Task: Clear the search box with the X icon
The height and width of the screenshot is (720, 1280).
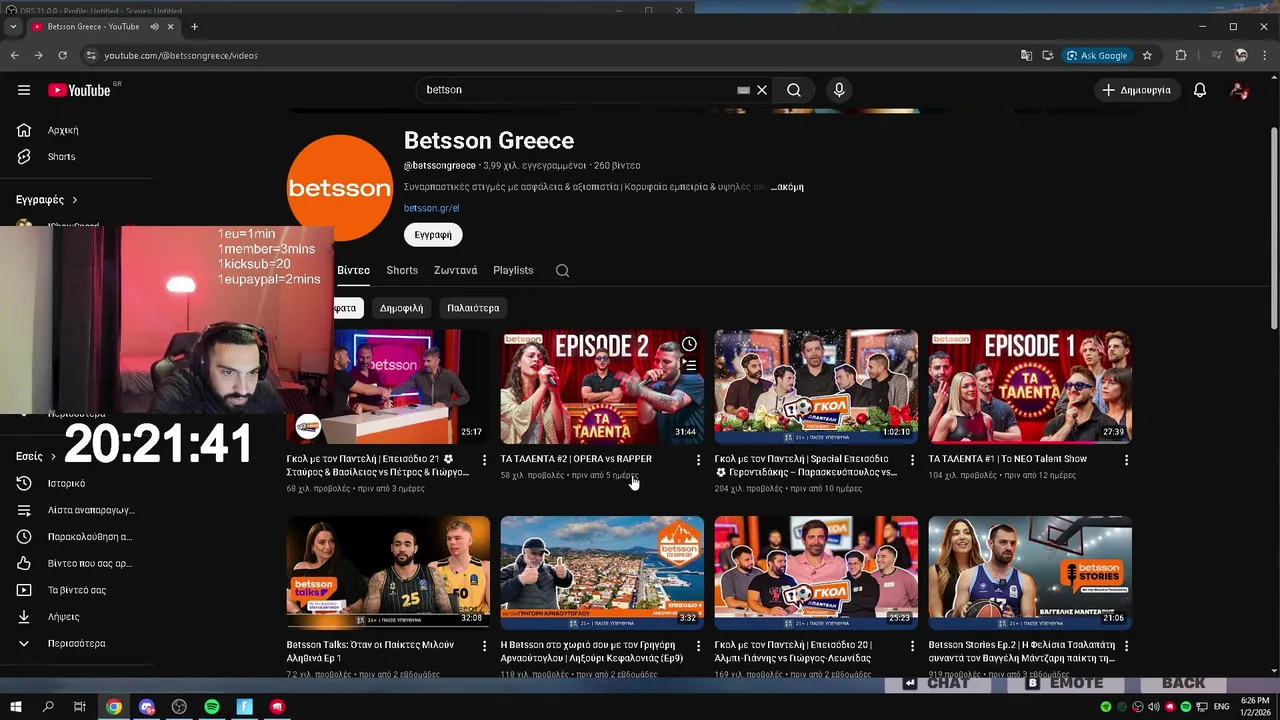Action: [x=762, y=90]
